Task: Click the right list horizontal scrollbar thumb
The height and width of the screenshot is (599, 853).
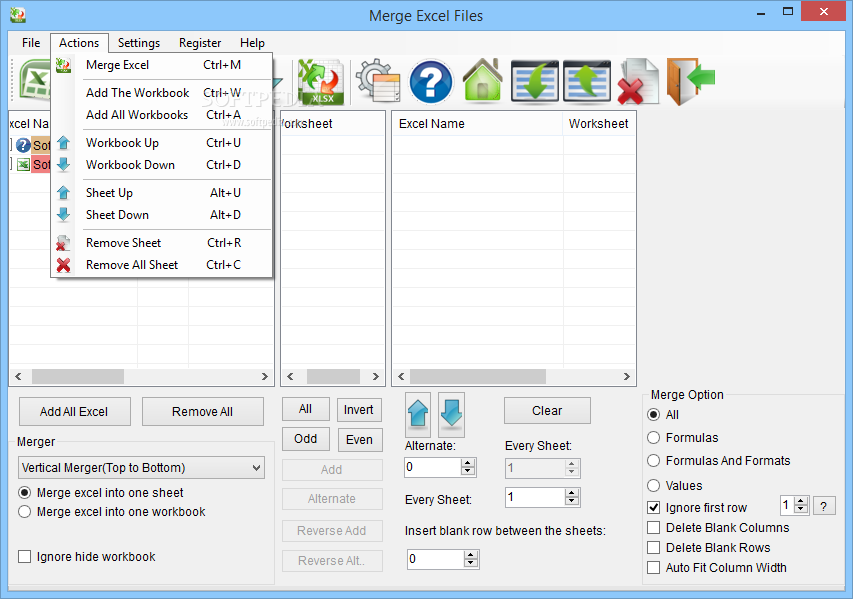Action: [x=478, y=376]
